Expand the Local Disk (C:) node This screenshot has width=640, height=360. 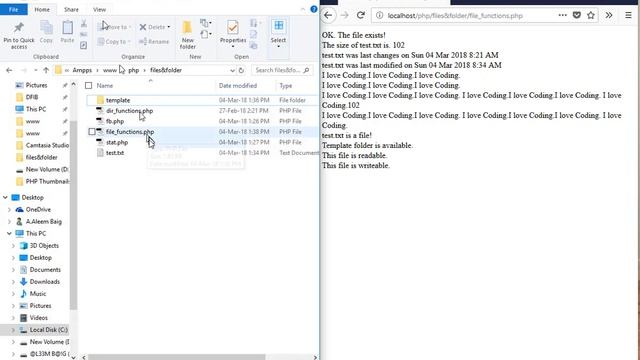point(13,330)
